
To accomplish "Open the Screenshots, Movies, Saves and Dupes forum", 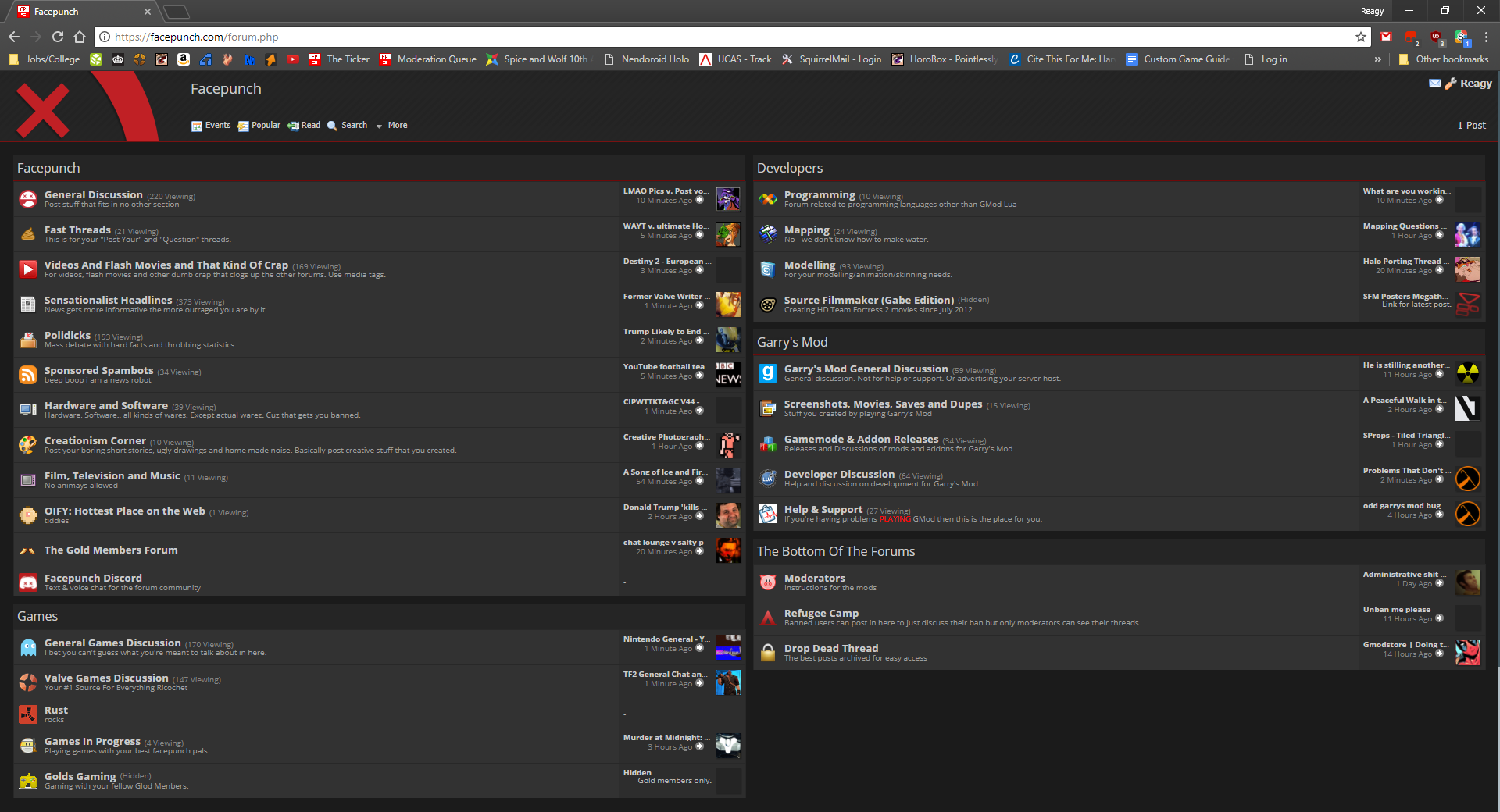I will [883, 404].
